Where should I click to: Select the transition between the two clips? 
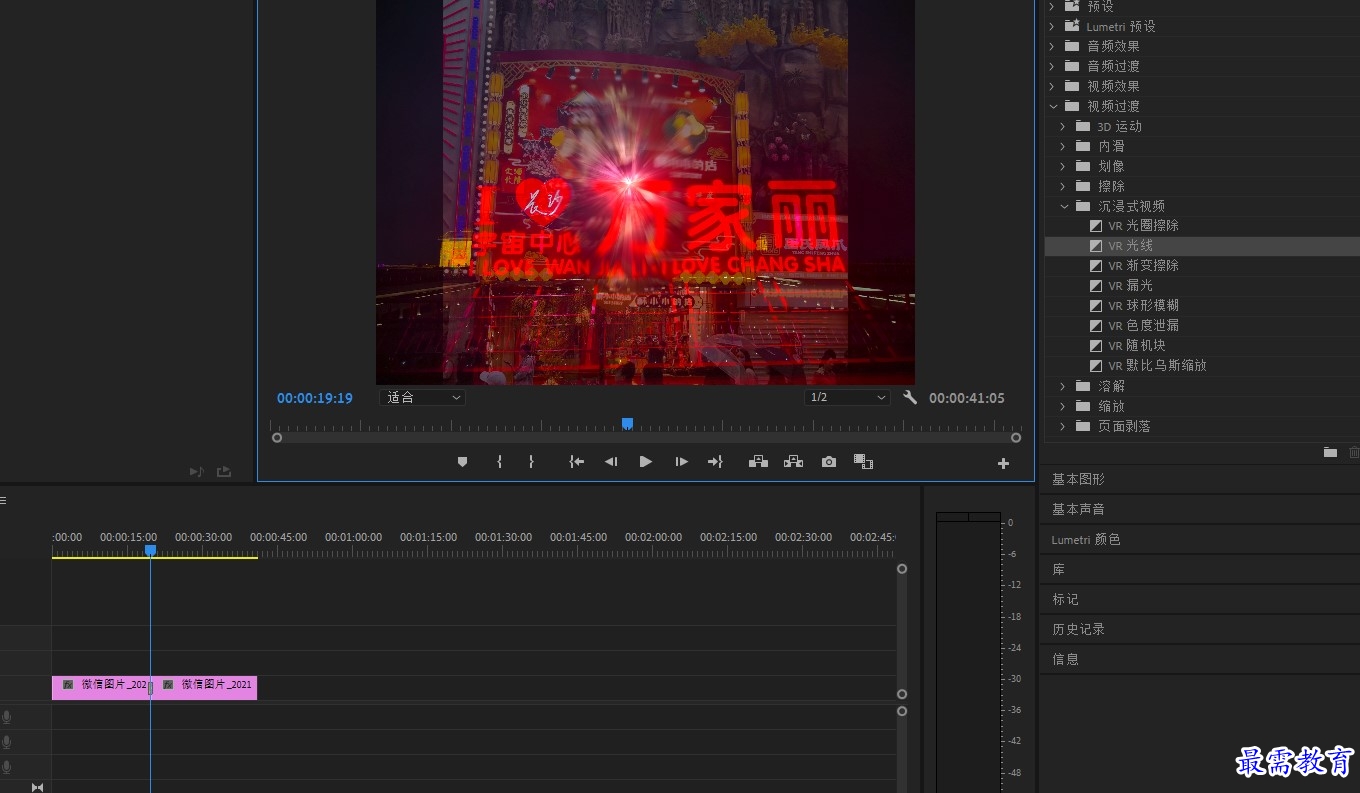tap(150, 688)
